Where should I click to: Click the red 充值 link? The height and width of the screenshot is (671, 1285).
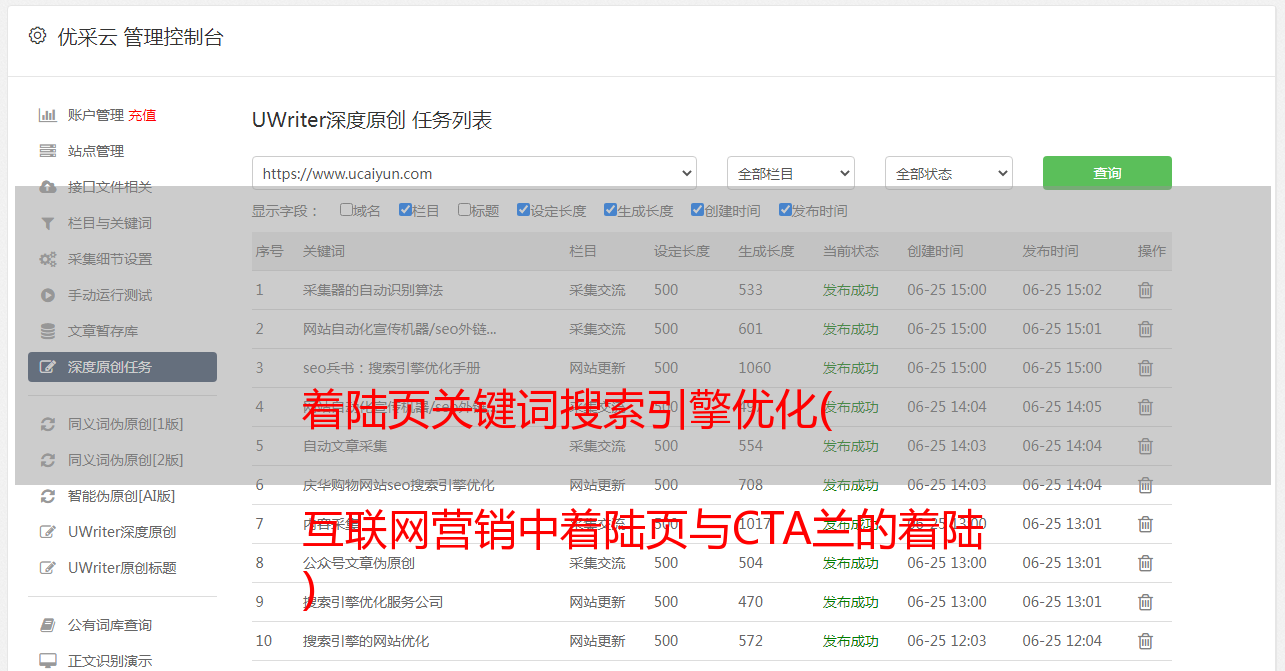click(142, 115)
